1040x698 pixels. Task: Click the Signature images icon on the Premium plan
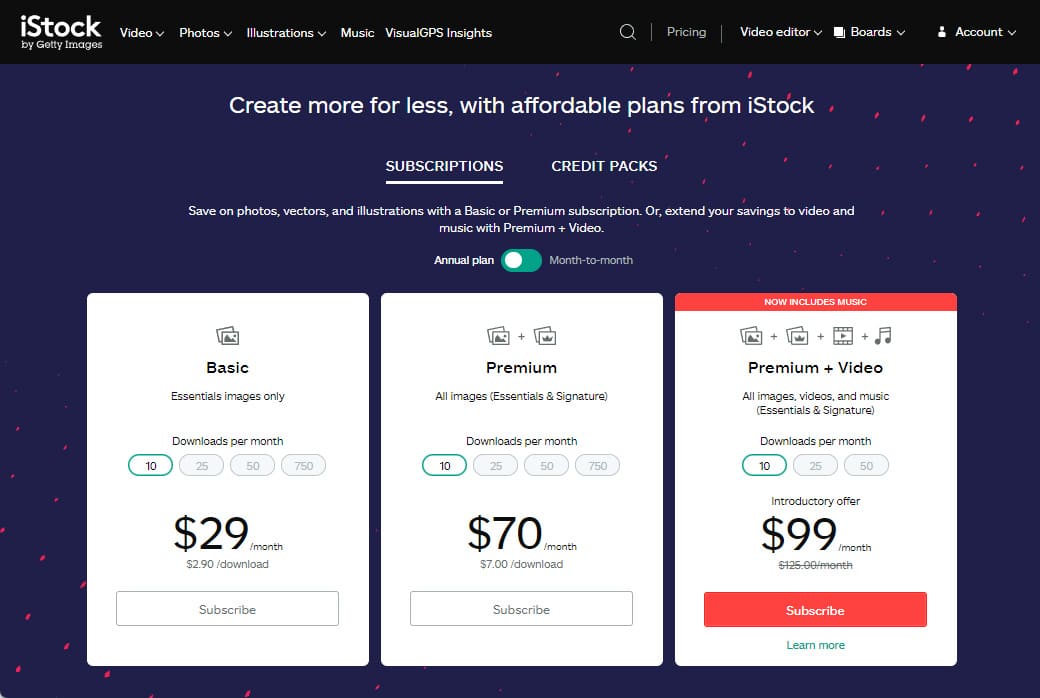(x=546, y=337)
